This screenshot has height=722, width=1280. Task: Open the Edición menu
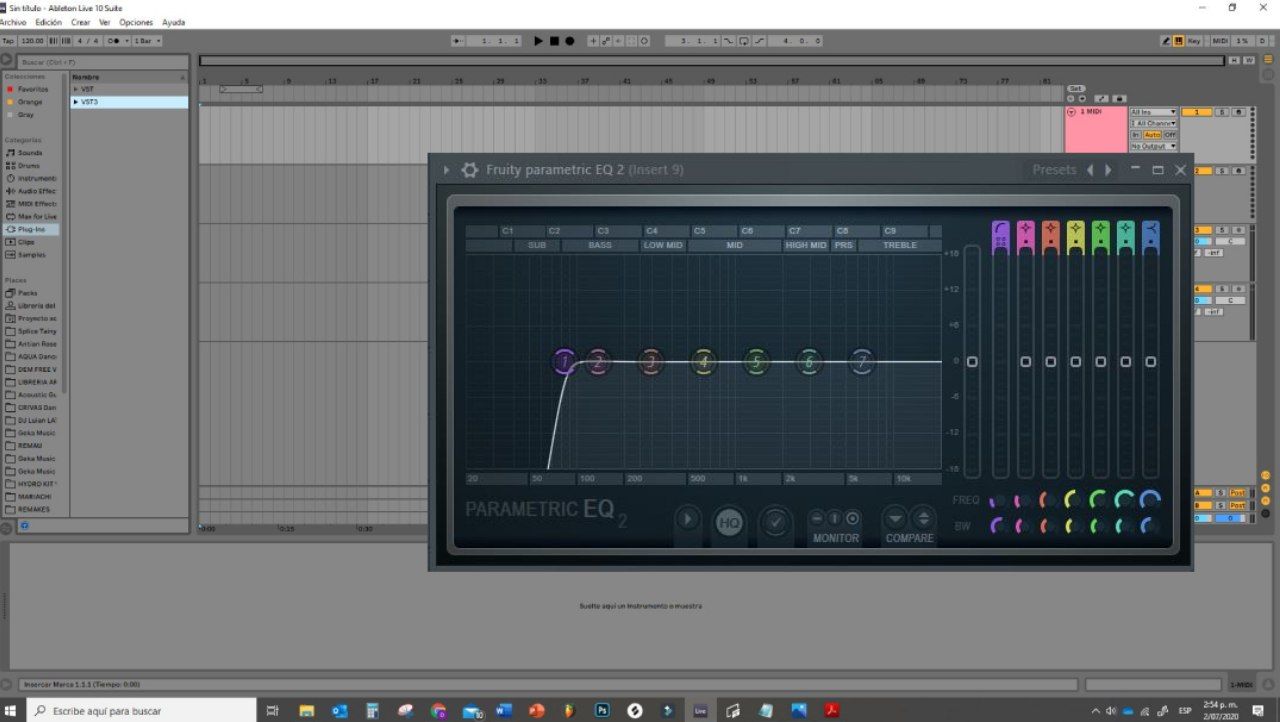(x=48, y=22)
